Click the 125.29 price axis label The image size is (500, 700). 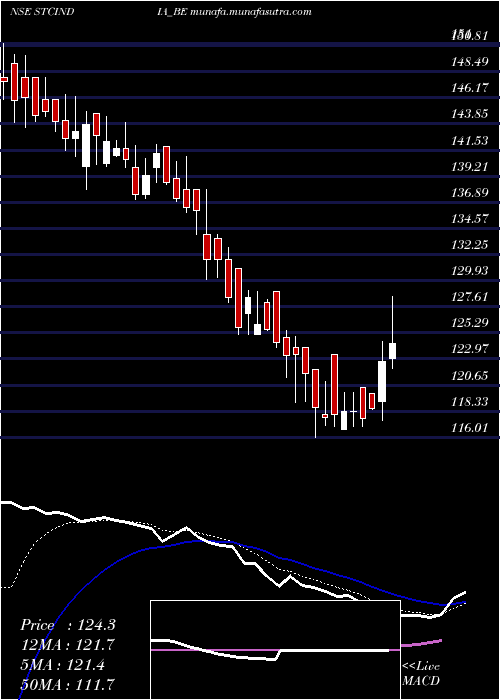click(471, 323)
